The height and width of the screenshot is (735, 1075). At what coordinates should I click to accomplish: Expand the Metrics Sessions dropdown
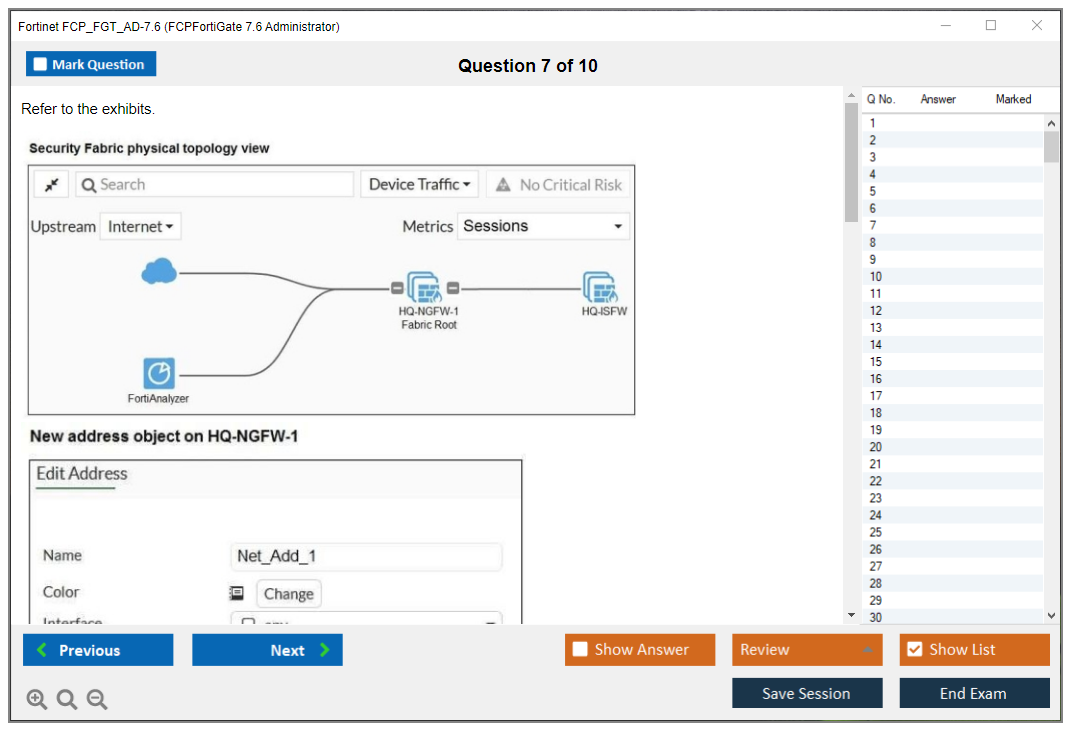pos(543,226)
